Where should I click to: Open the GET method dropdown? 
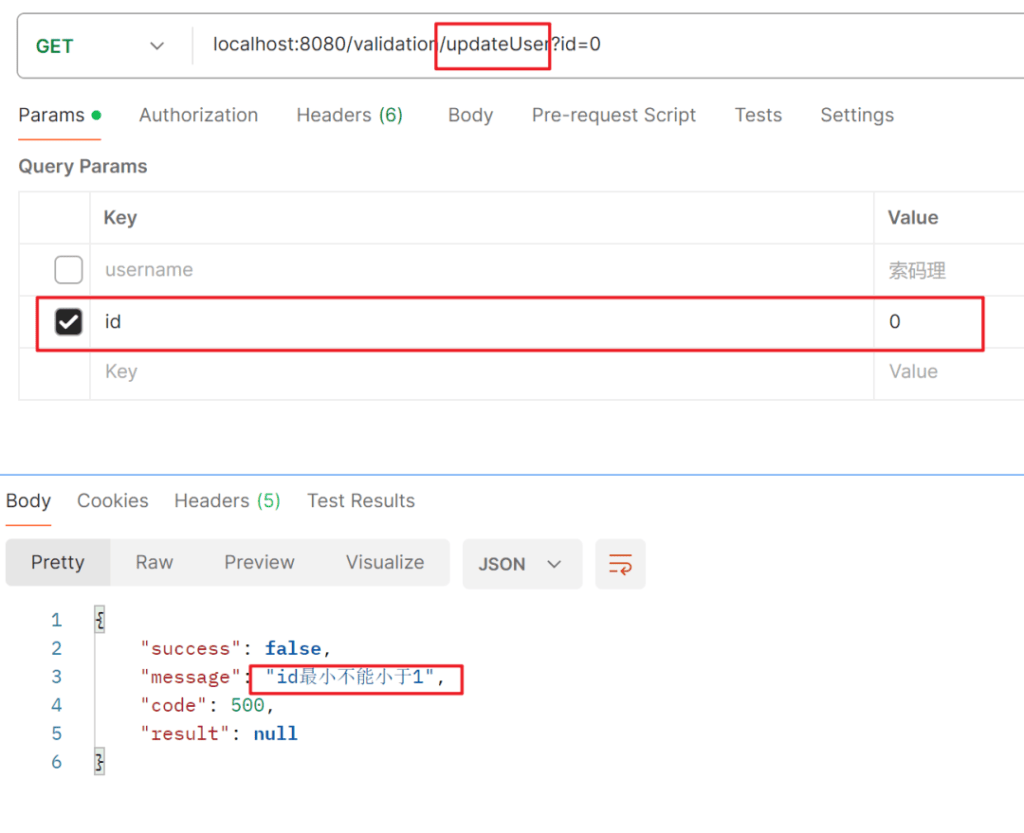100,46
